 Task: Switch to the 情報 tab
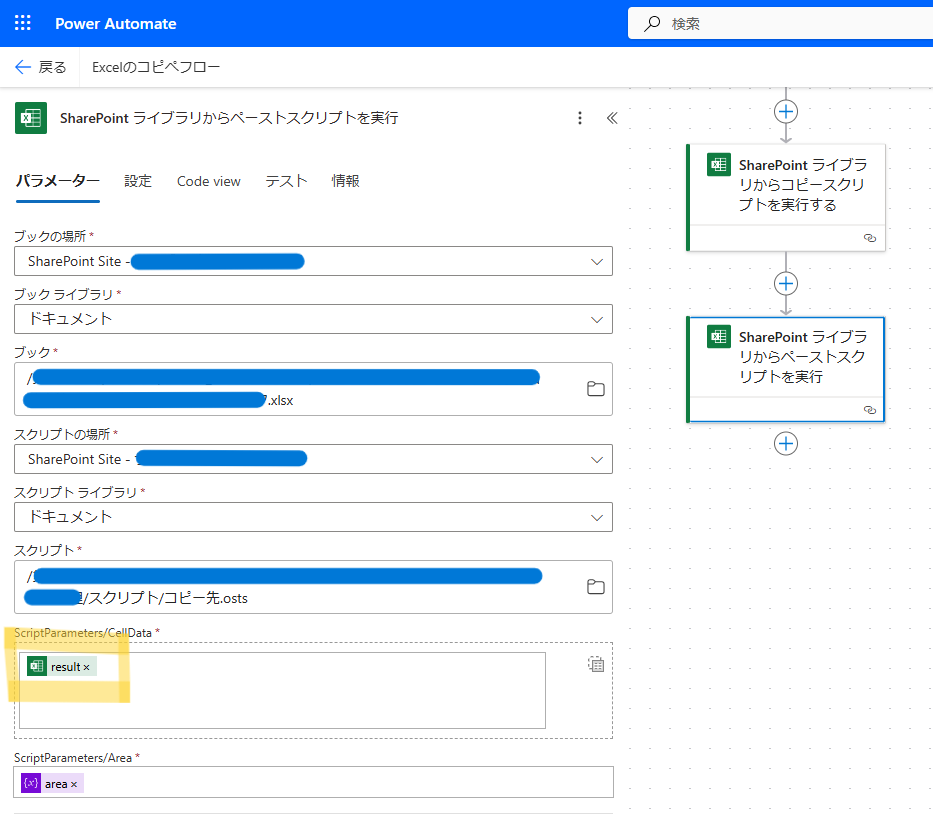coord(346,181)
